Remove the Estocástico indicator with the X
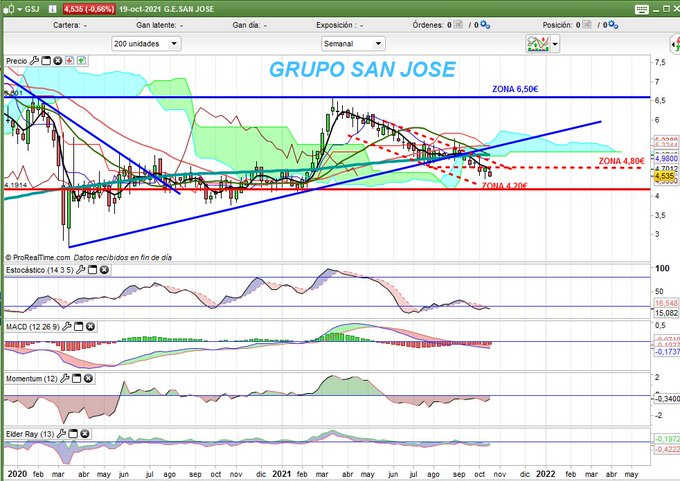 click(x=104, y=270)
